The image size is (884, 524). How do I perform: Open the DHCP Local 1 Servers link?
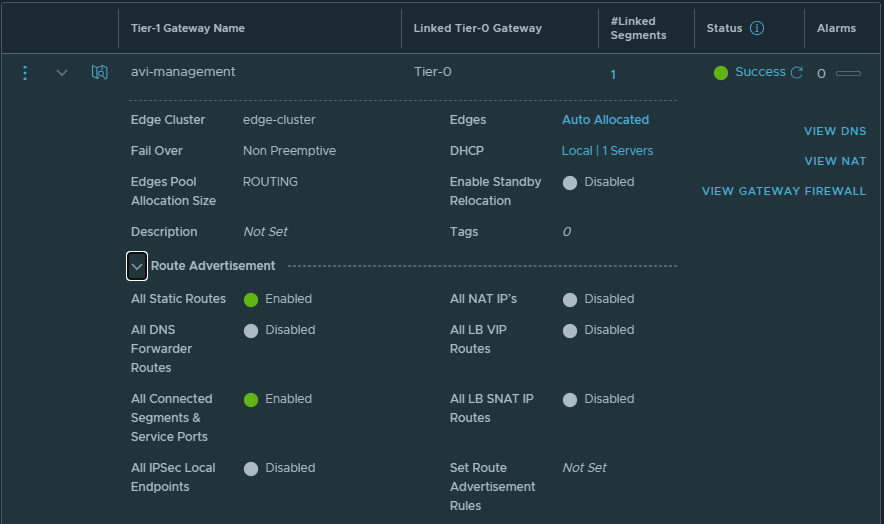(x=607, y=151)
